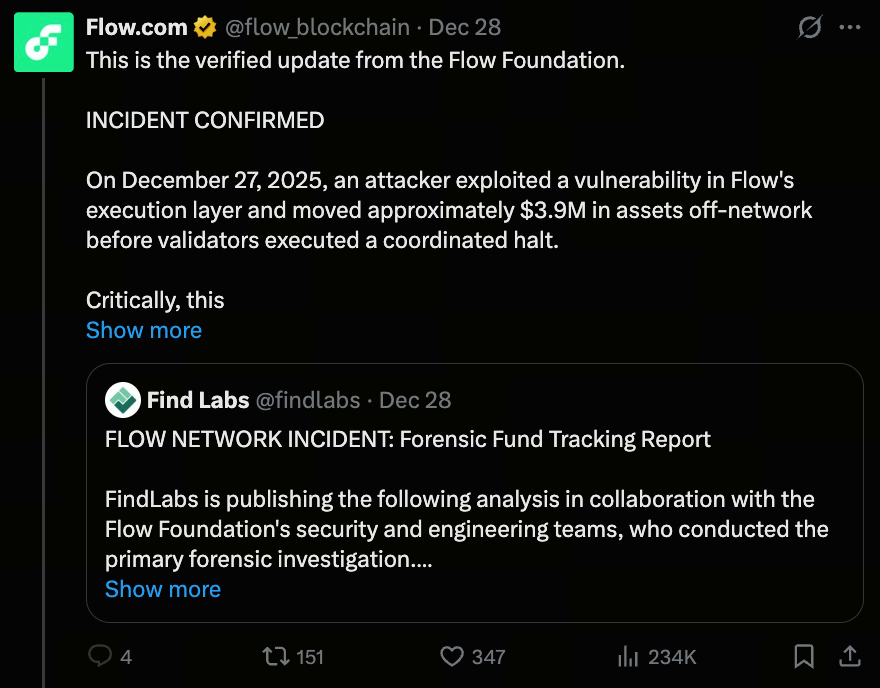
Task: Click the @findlabs handle in the quote
Action: [x=308, y=400]
